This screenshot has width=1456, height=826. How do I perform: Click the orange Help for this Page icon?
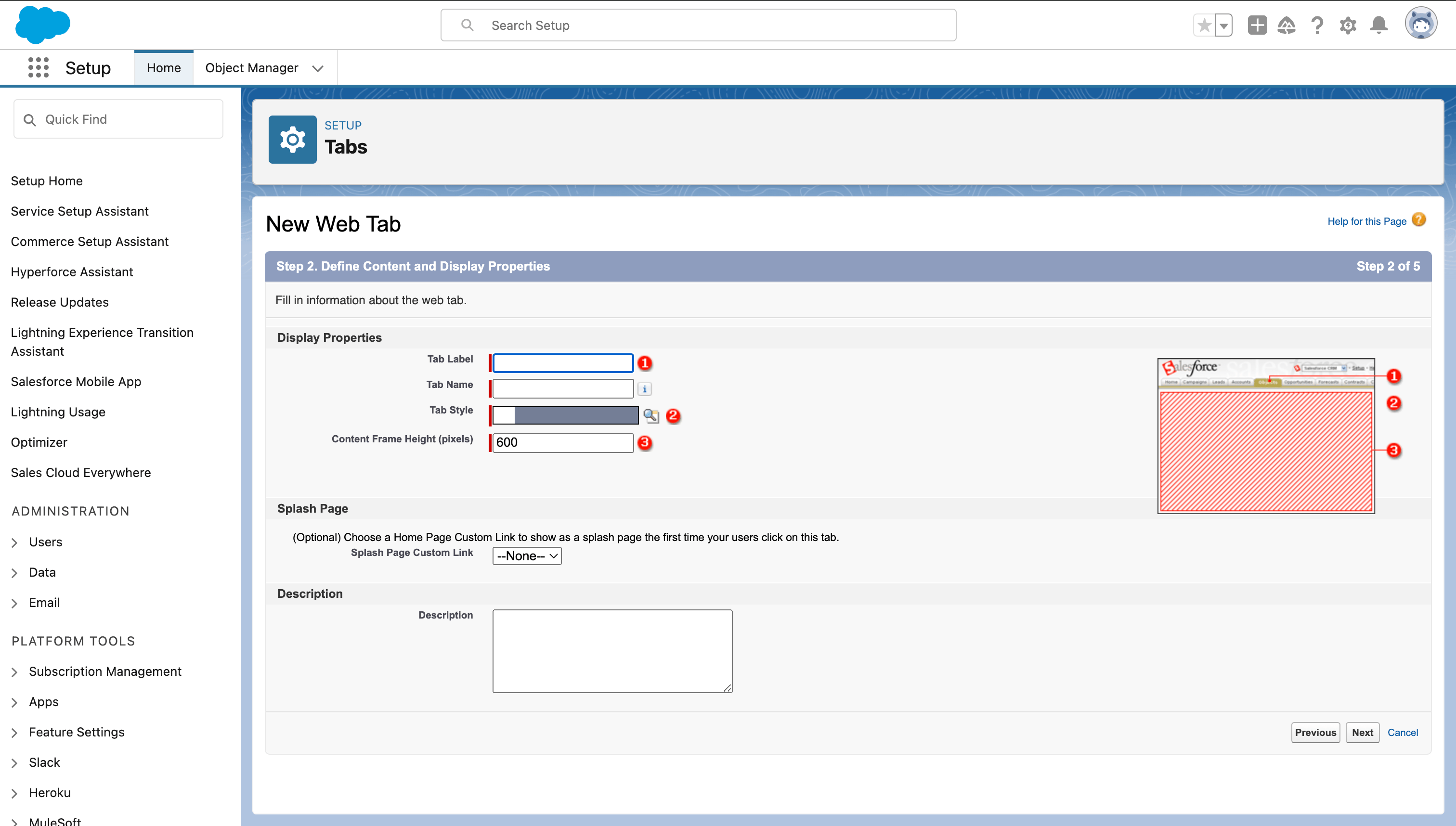pyautogui.click(x=1418, y=220)
